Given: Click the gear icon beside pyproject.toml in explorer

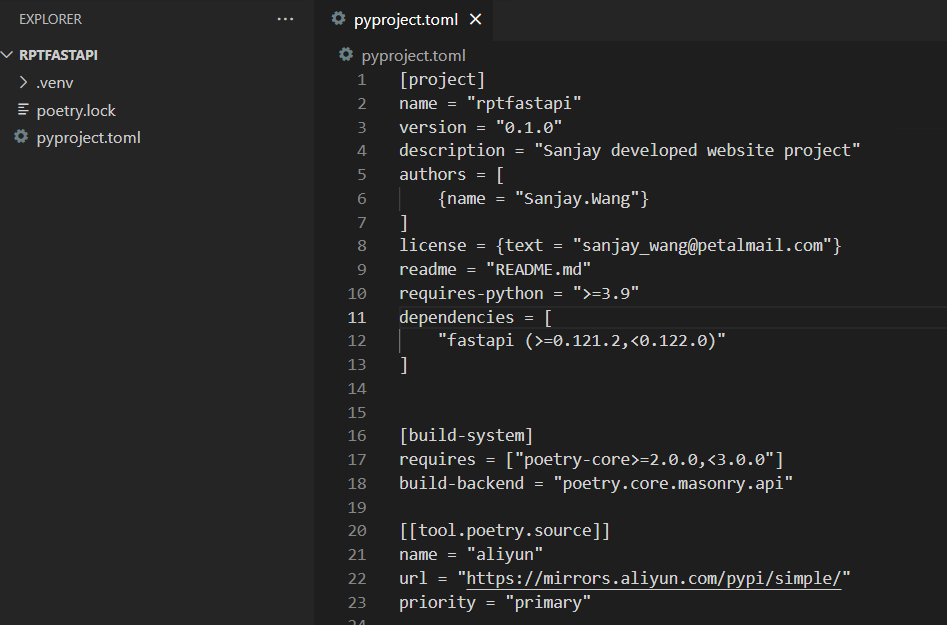Looking at the screenshot, I should tap(21, 136).
